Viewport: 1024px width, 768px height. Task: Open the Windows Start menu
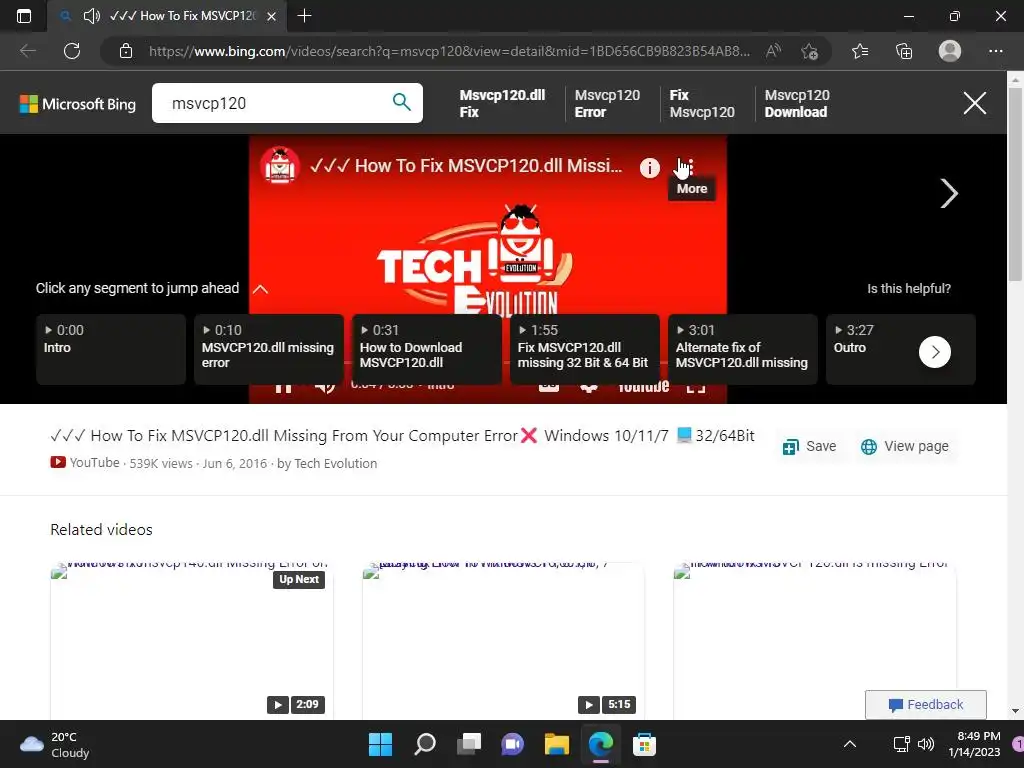coord(381,744)
